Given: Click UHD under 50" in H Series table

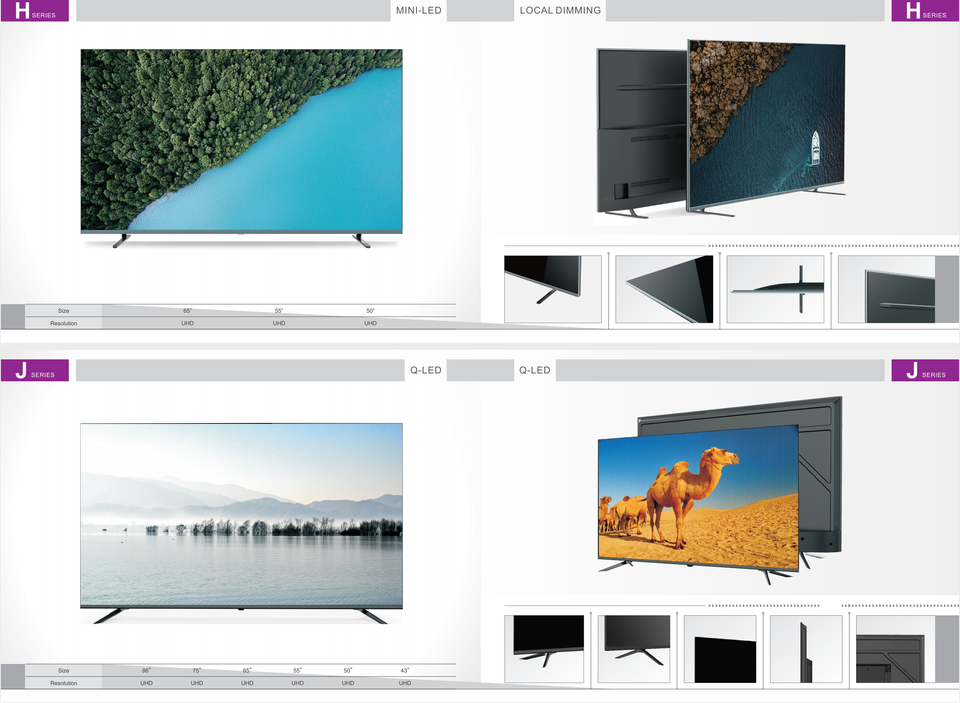Looking at the screenshot, I should point(370,323).
